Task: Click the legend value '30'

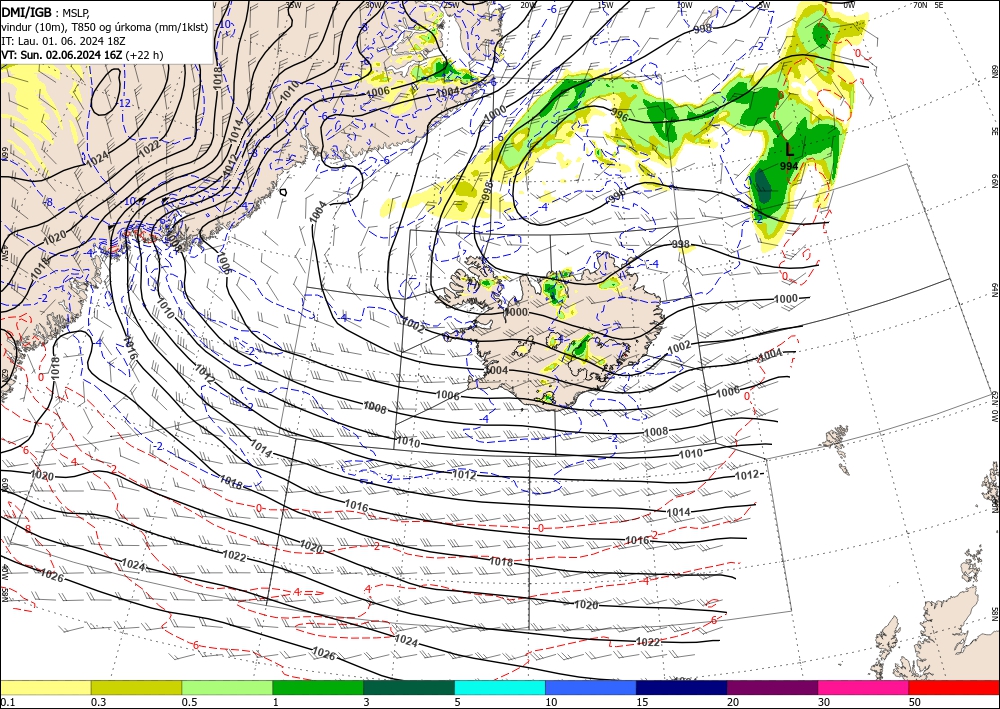Action: pos(824,702)
